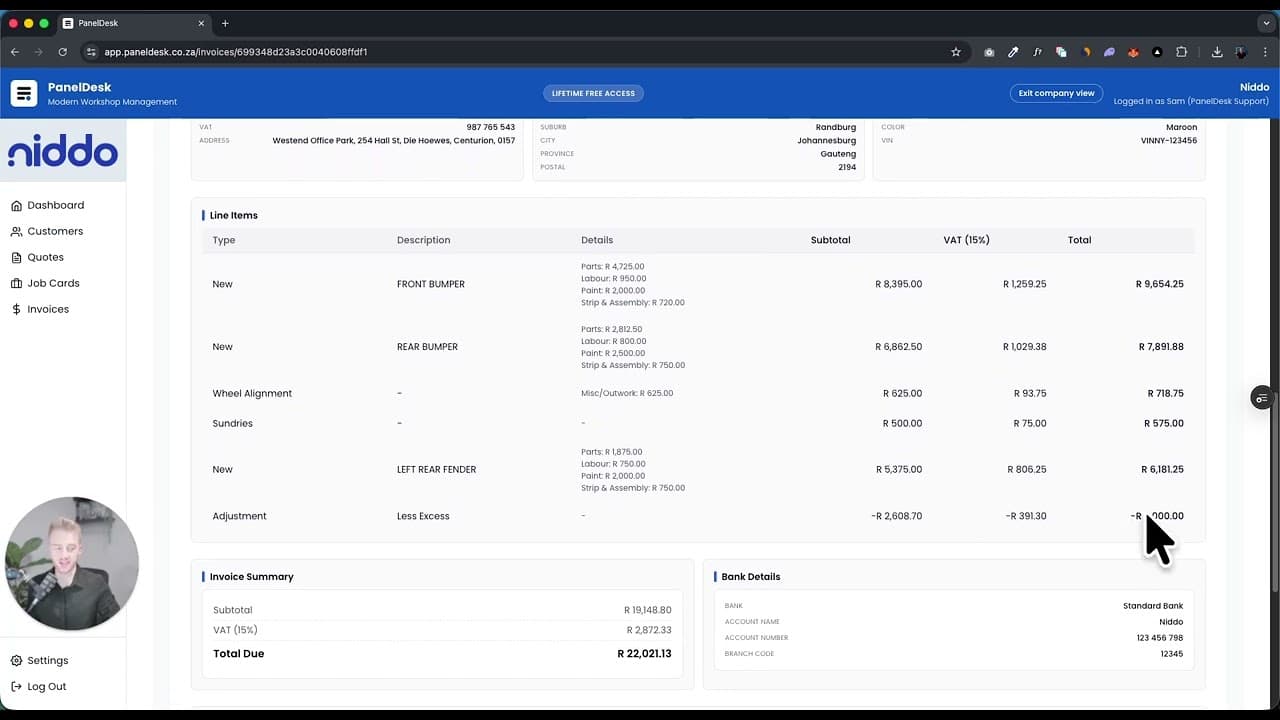Log out using the sidebar link
The image size is (1280, 720).
(x=46, y=686)
